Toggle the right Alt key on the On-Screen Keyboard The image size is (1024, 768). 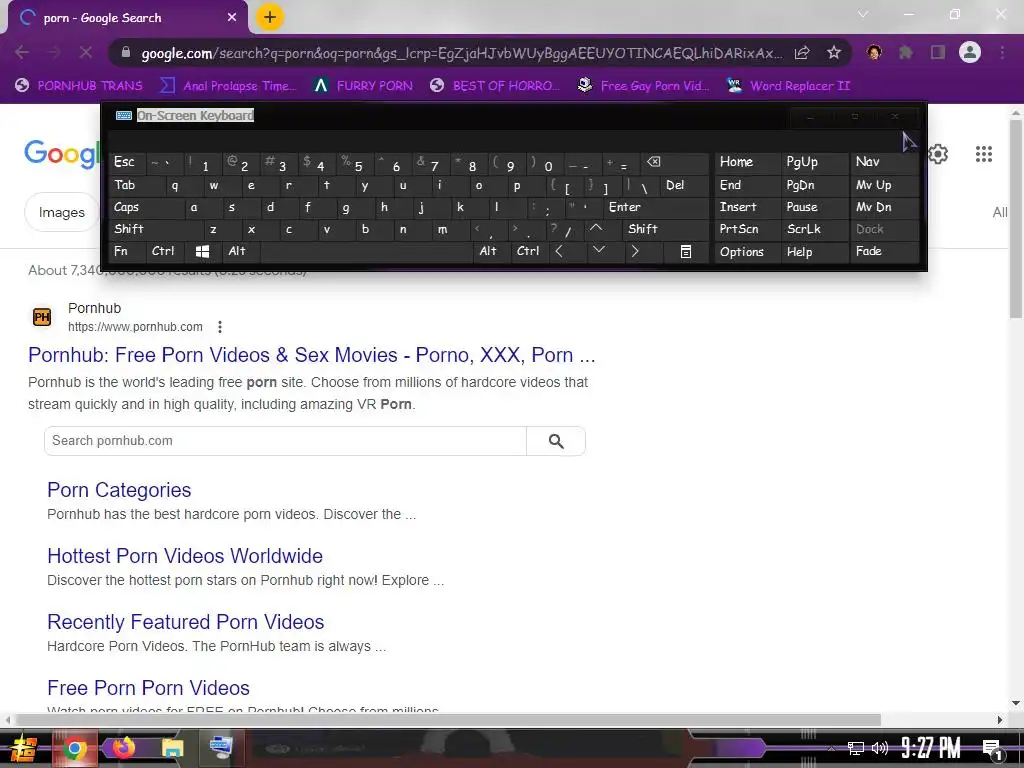point(492,251)
